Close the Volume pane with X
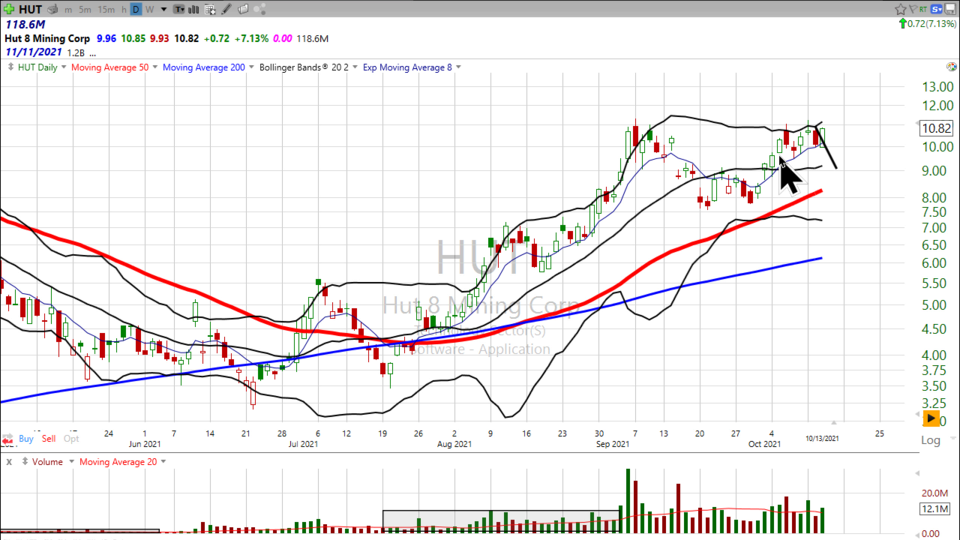Image resolution: width=960 pixels, height=540 pixels. [x=8, y=462]
